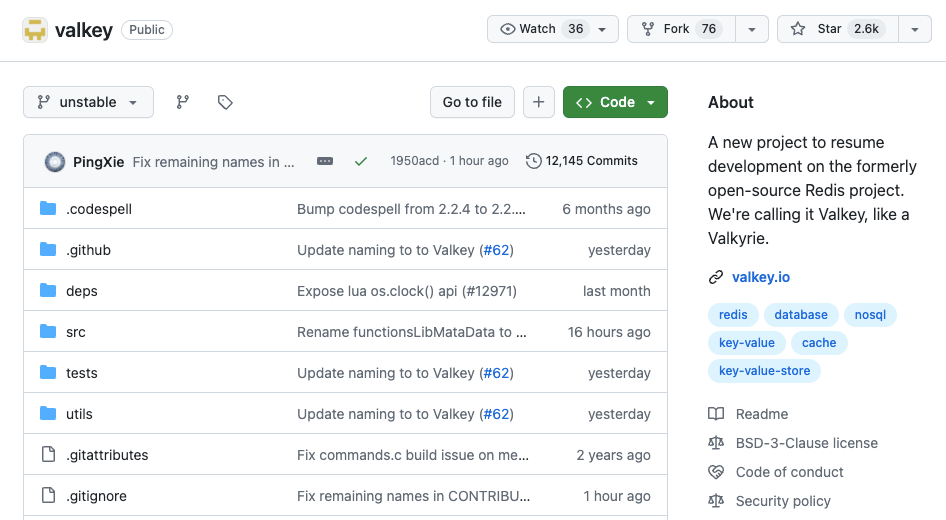Image resolution: width=946 pixels, height=520 pixels.
Task: Open the green Code dropdown
Action: point(615,102)
